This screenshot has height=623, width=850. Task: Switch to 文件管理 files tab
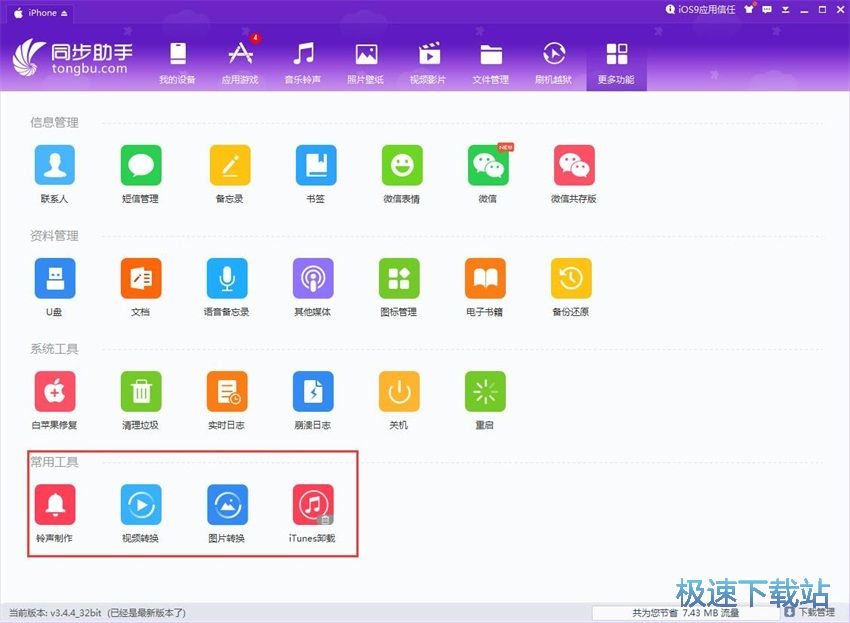[491, 63]
